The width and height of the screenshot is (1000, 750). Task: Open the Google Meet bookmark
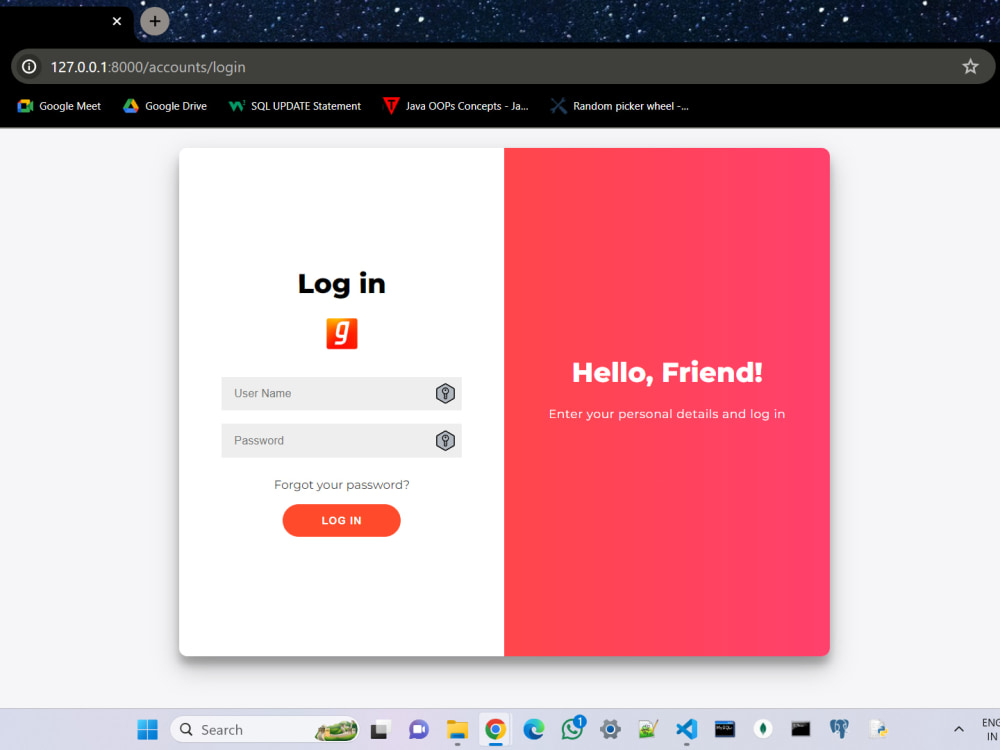(59, 106)
